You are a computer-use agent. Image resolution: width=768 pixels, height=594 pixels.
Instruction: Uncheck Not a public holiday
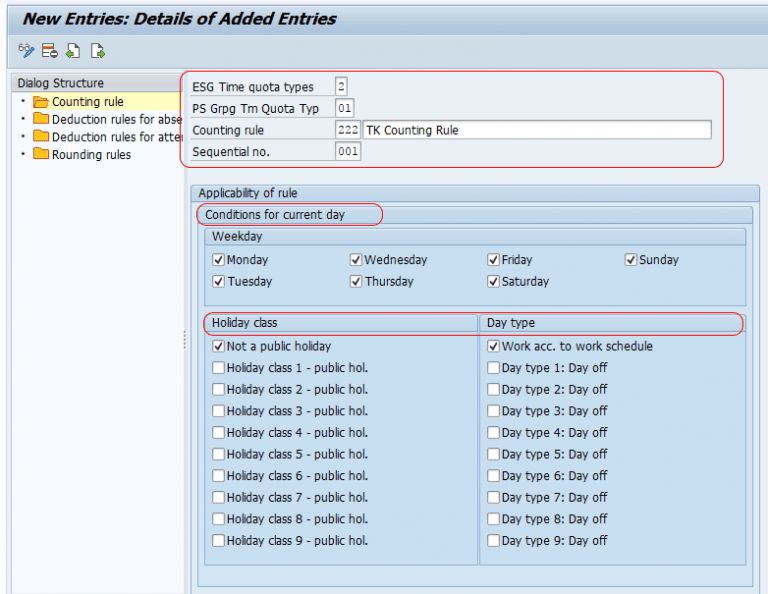click(x=218, y=346)
